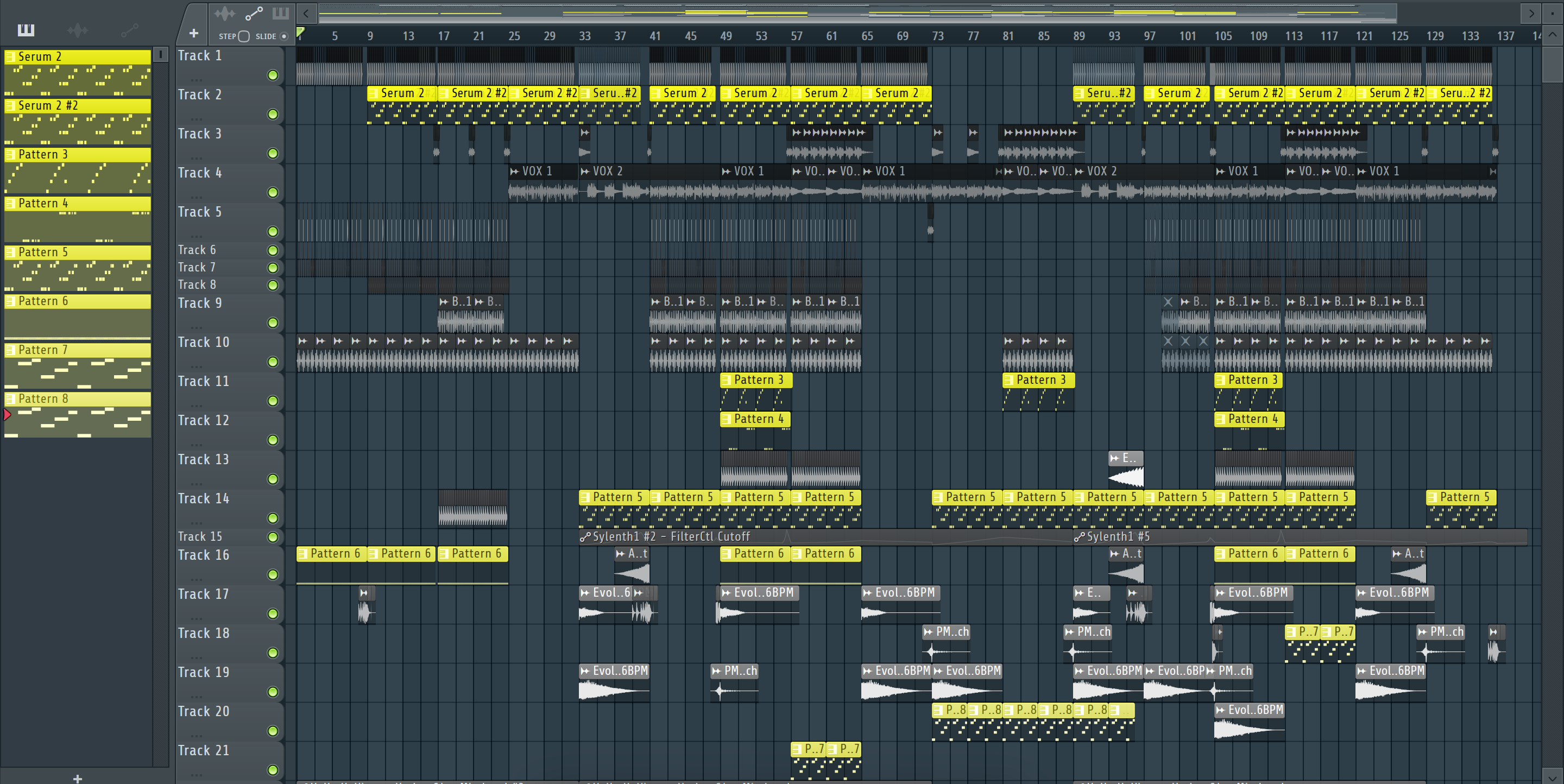Open clip menu of first Pattern 6 on Track 16
This screenshot has height=784, width=1564.
tap(302, 554)
